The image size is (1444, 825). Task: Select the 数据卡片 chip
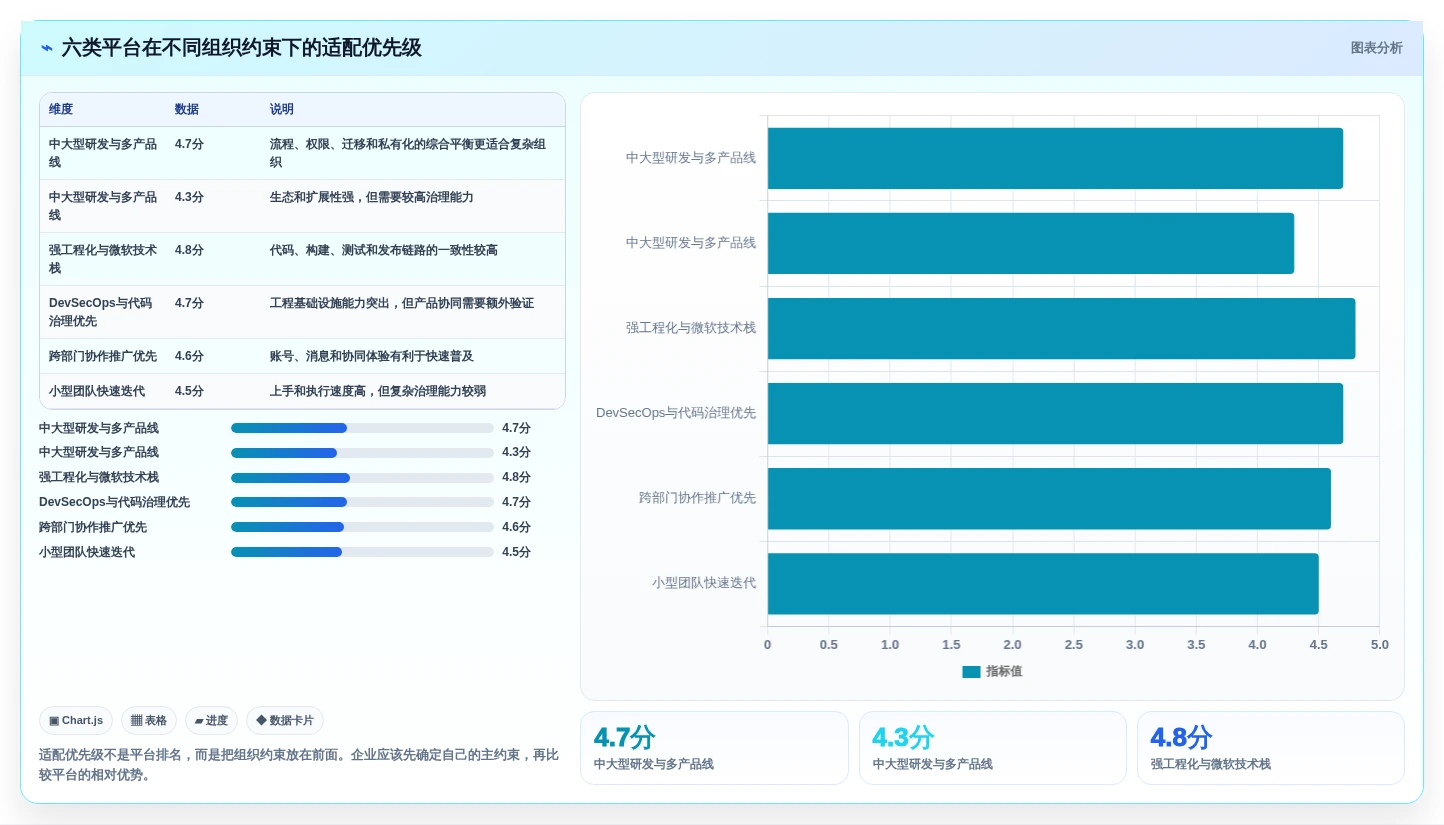285,720
